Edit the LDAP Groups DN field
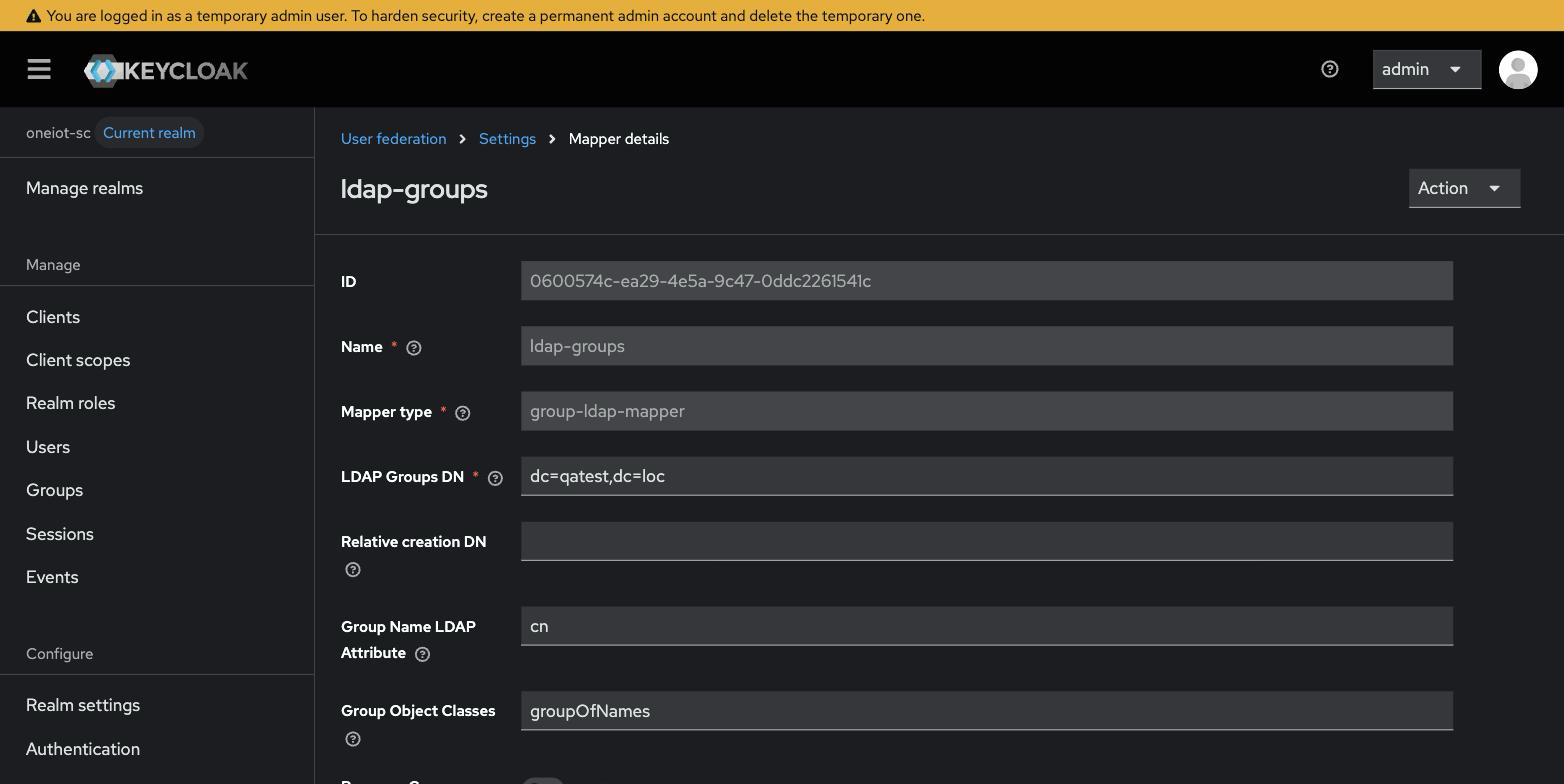Screen dimensions: 1564x784 tap(987, 476)
